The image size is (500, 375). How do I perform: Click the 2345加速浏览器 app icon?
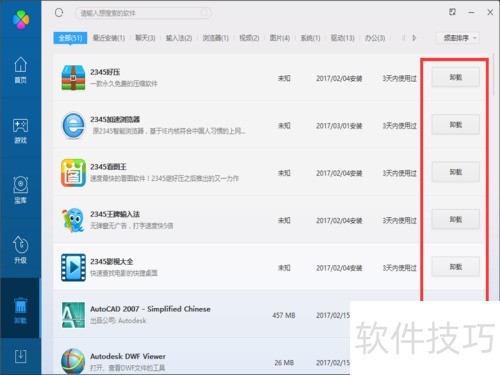tap(73, 125)
